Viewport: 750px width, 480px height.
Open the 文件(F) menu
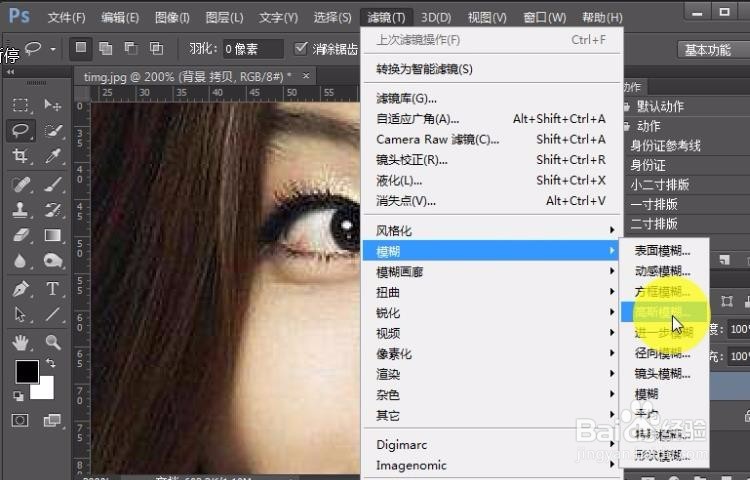click(x=66, y=18)
